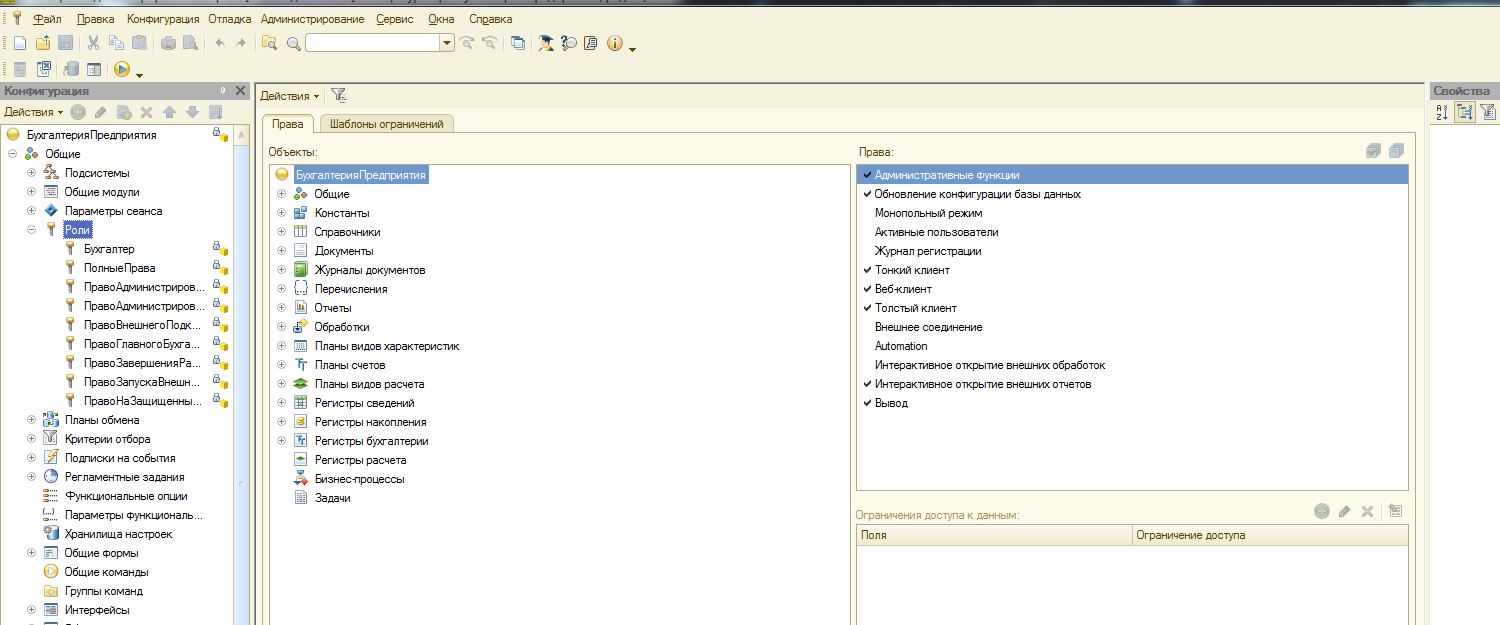Screen dimensions: 1500x625
Task: Click the Redo arrow icon
Action: [x=241, y=43]
